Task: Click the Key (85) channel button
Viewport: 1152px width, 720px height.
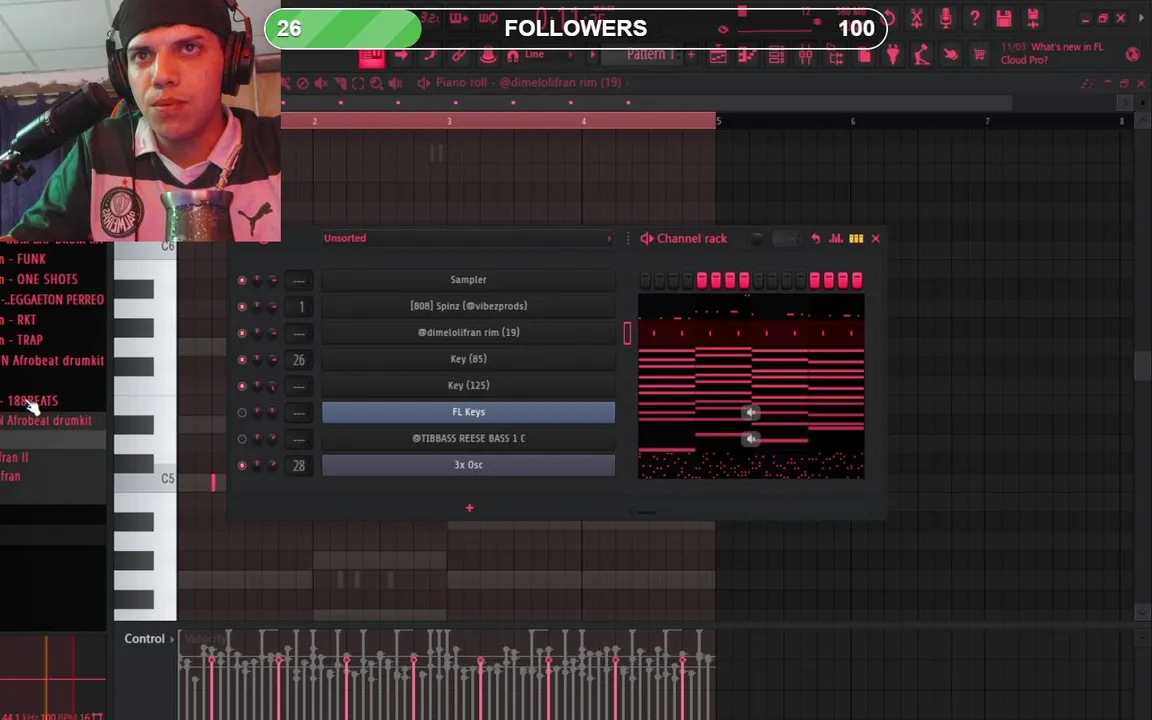Action: pyautogui.click(x=468, y=359)
